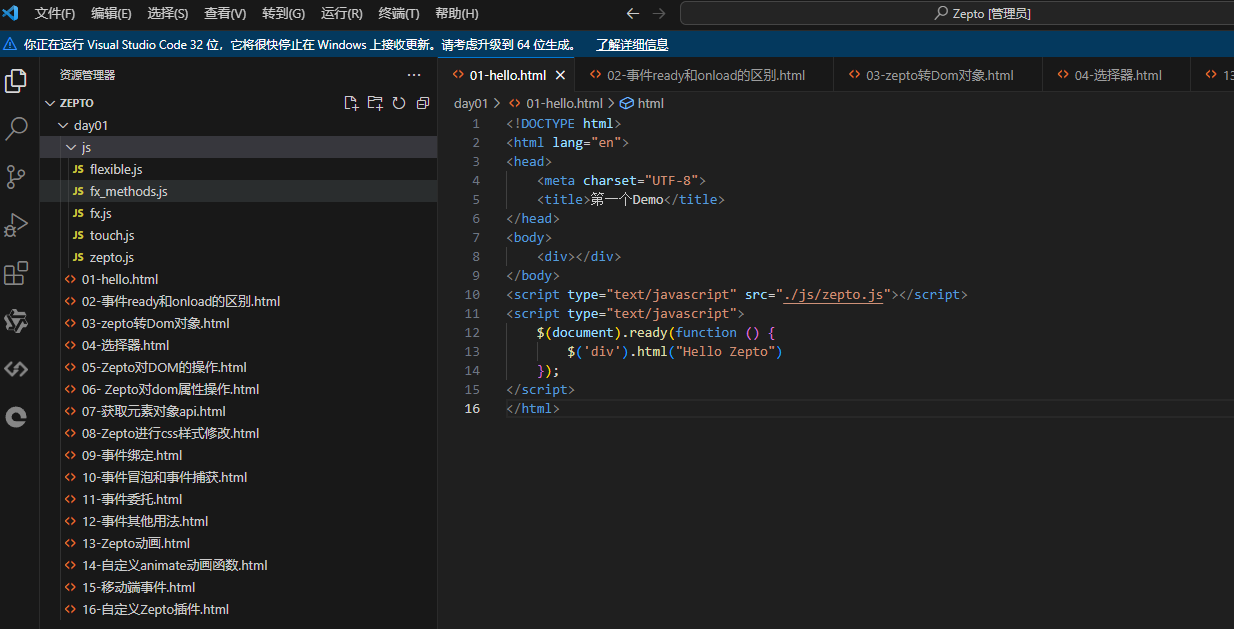Open explorer panel more actions menu
Image resolution: width=1234 pixels, height=629 pixels.
(414, 75)
